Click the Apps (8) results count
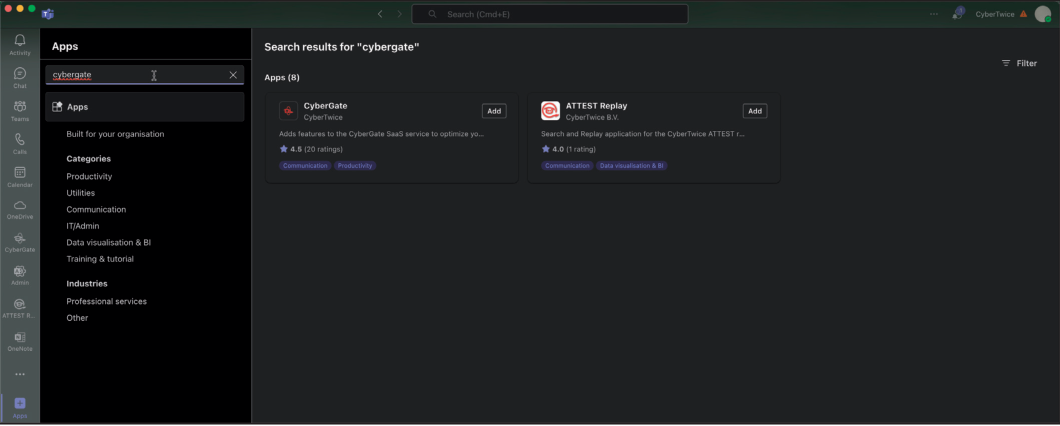This screenshot has width=1060, height=426. point(282,78)
